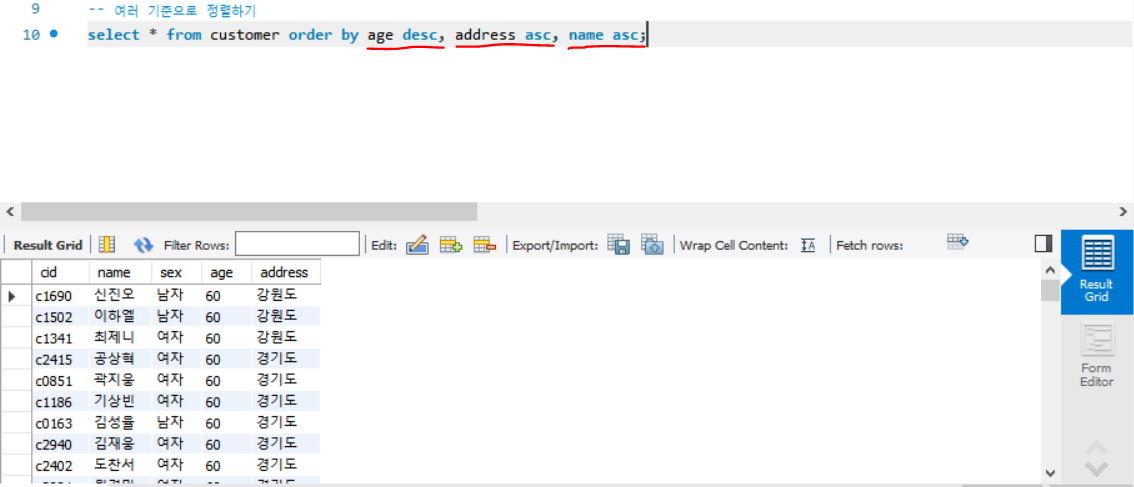Select the name cell 곽지웅
Image resolution: width=1134 pixels, height=487 pixels.
pos(120,380)
